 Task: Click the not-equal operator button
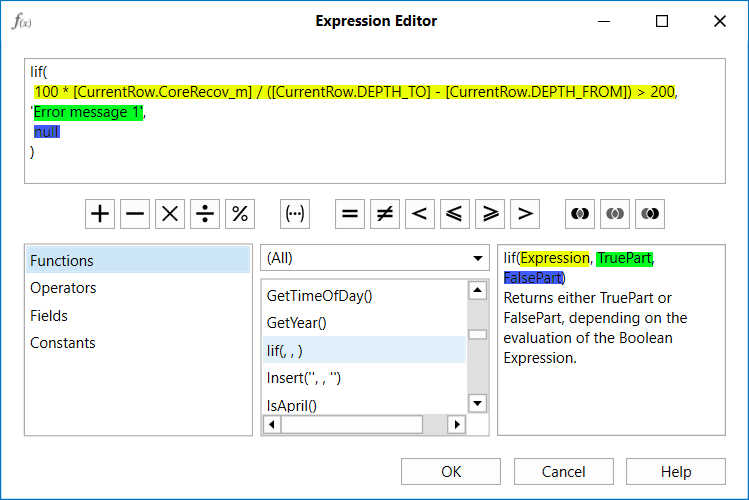pyautogui.click(x=385, y=214)
